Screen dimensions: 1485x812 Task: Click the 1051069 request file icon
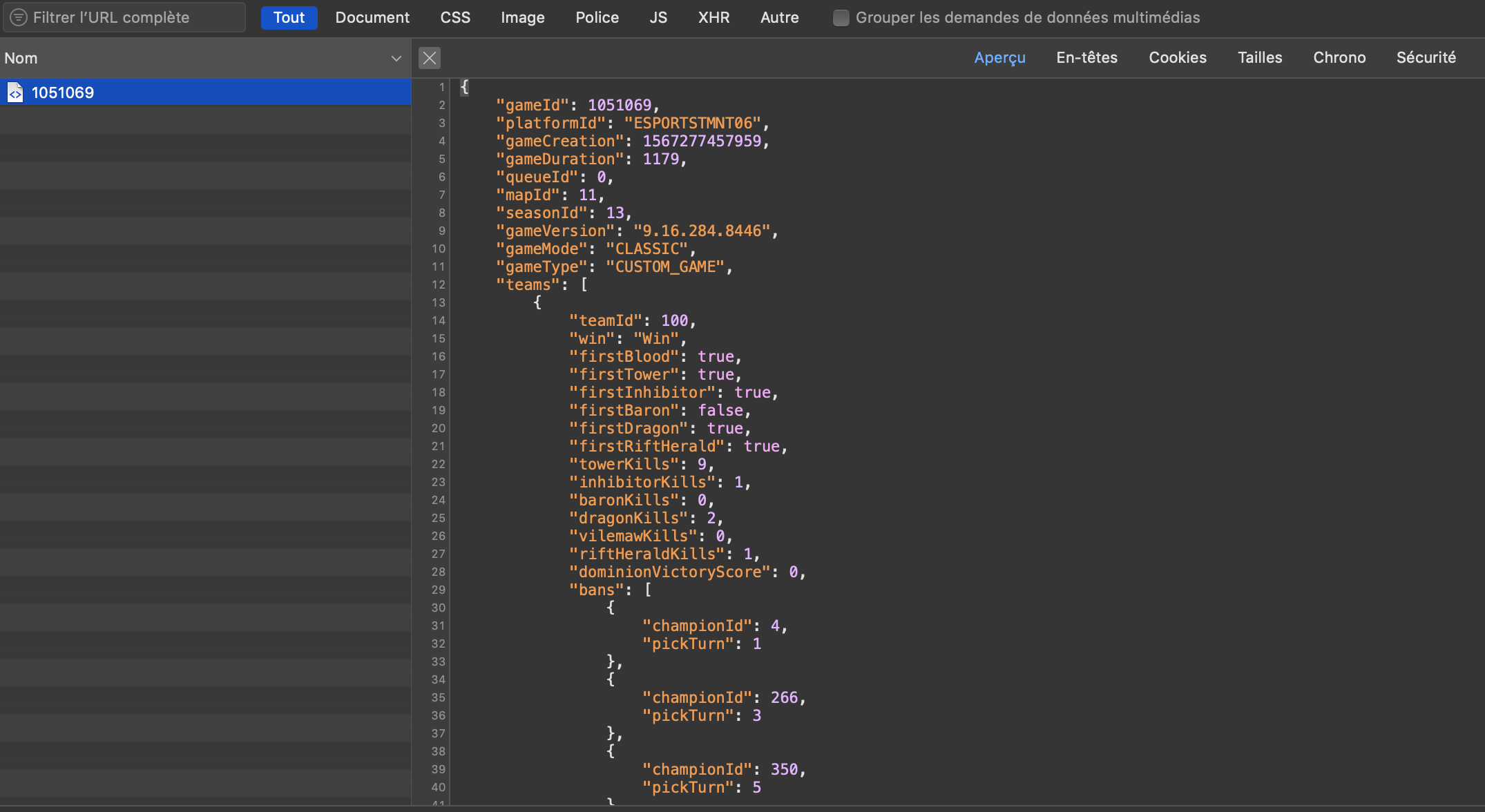coord(15,93)
